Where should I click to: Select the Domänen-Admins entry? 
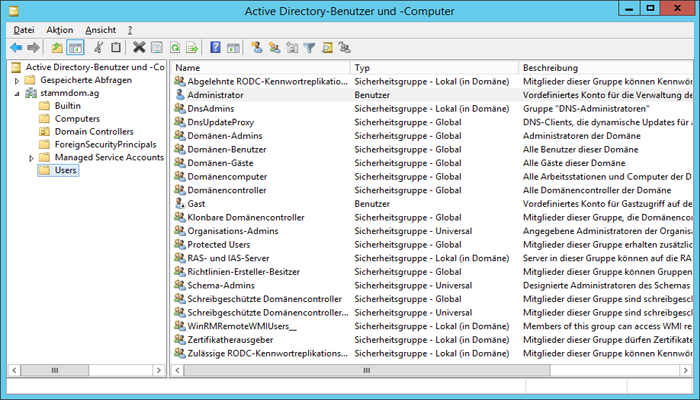(x=225, y=136)
